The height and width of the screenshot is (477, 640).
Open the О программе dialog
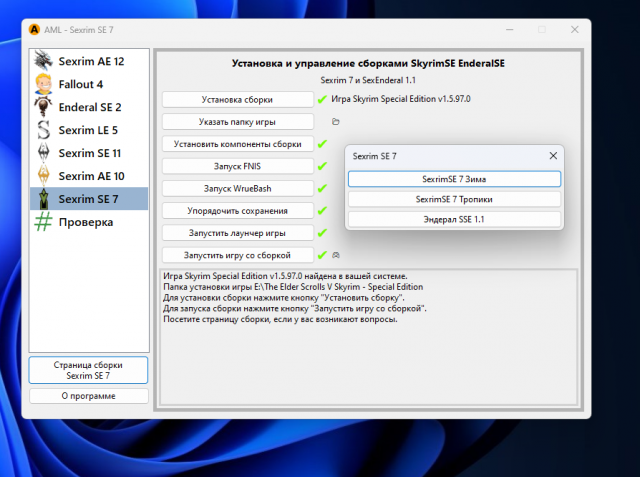[89, 396]
